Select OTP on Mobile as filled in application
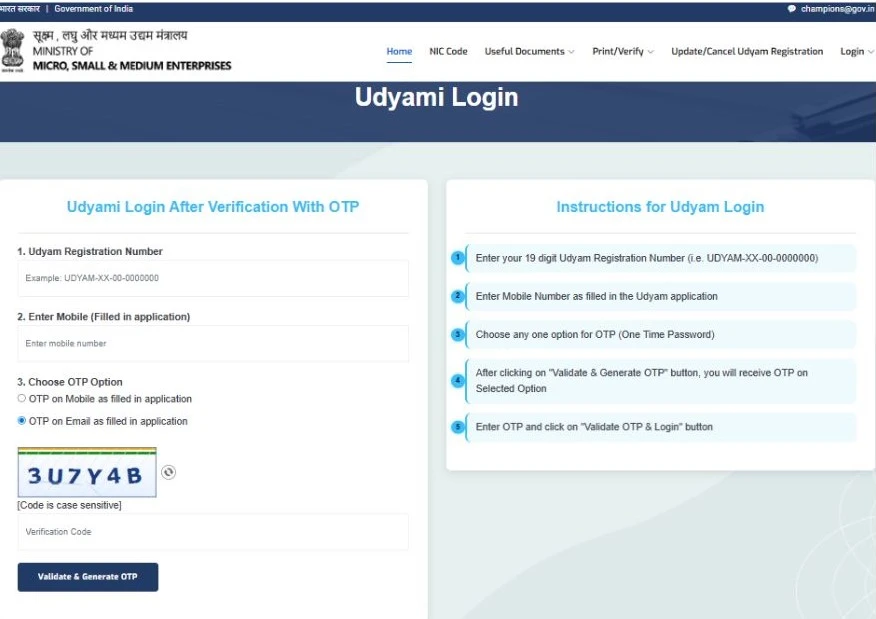This screenshot has width=876, height=619. 21,398
